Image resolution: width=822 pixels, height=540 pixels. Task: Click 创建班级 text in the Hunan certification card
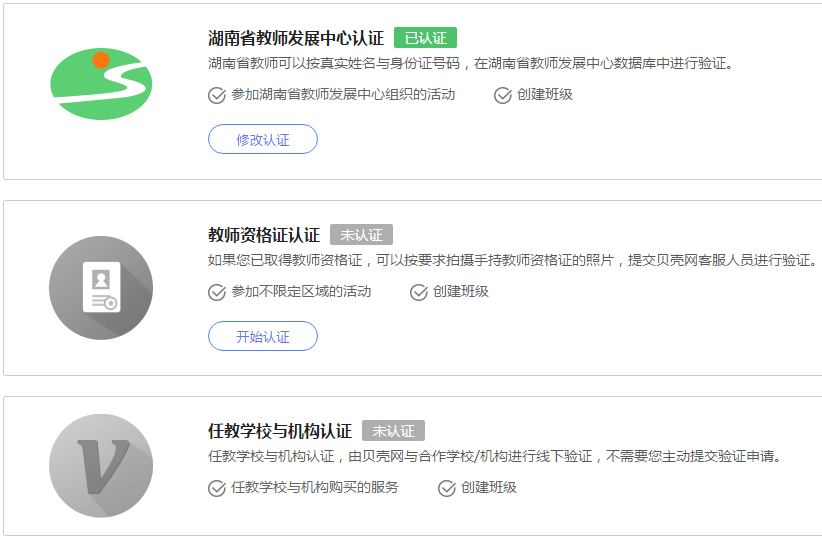click(545, 95)
